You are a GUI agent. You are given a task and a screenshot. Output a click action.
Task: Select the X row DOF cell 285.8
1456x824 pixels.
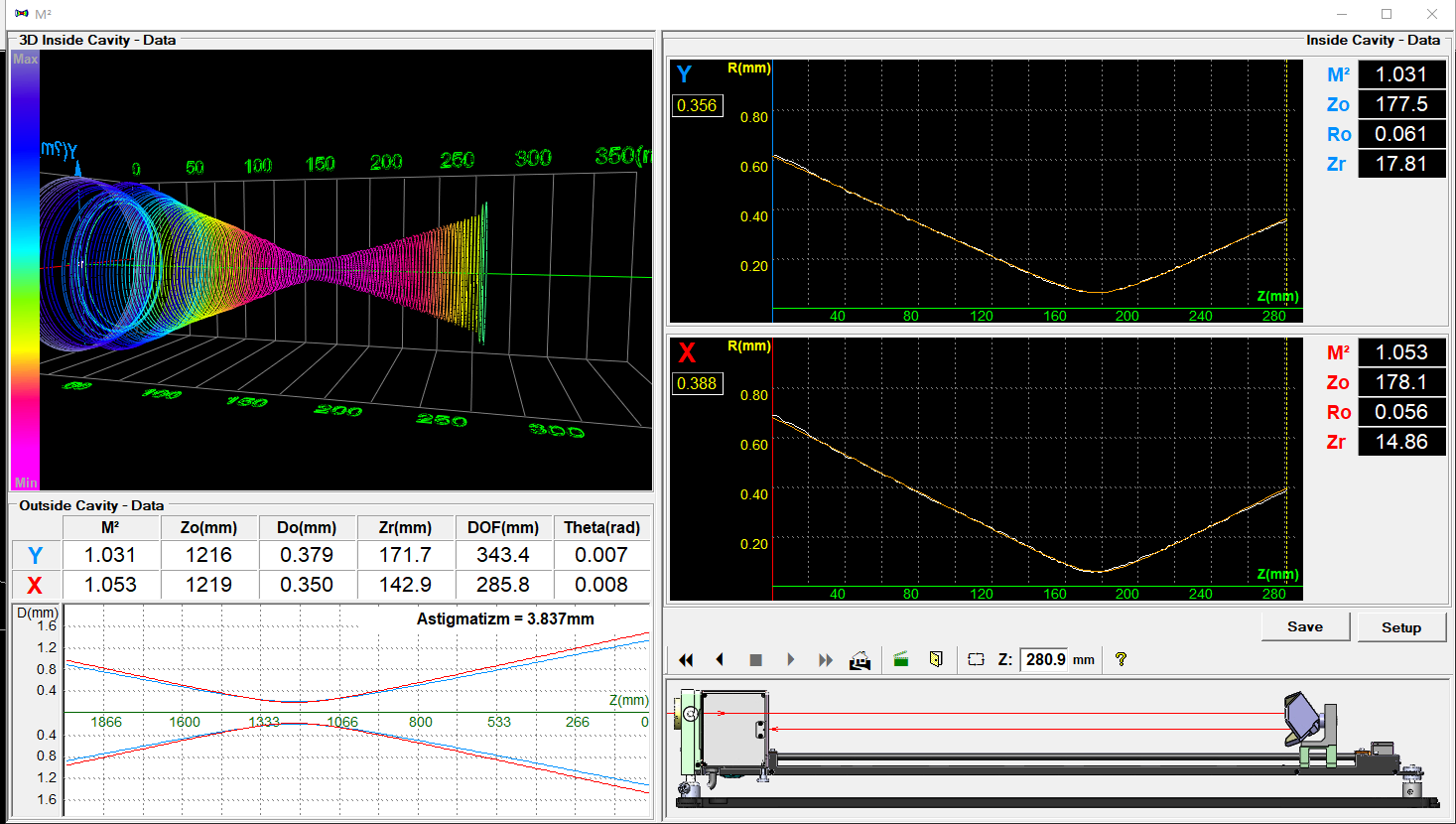click(503, 585)
